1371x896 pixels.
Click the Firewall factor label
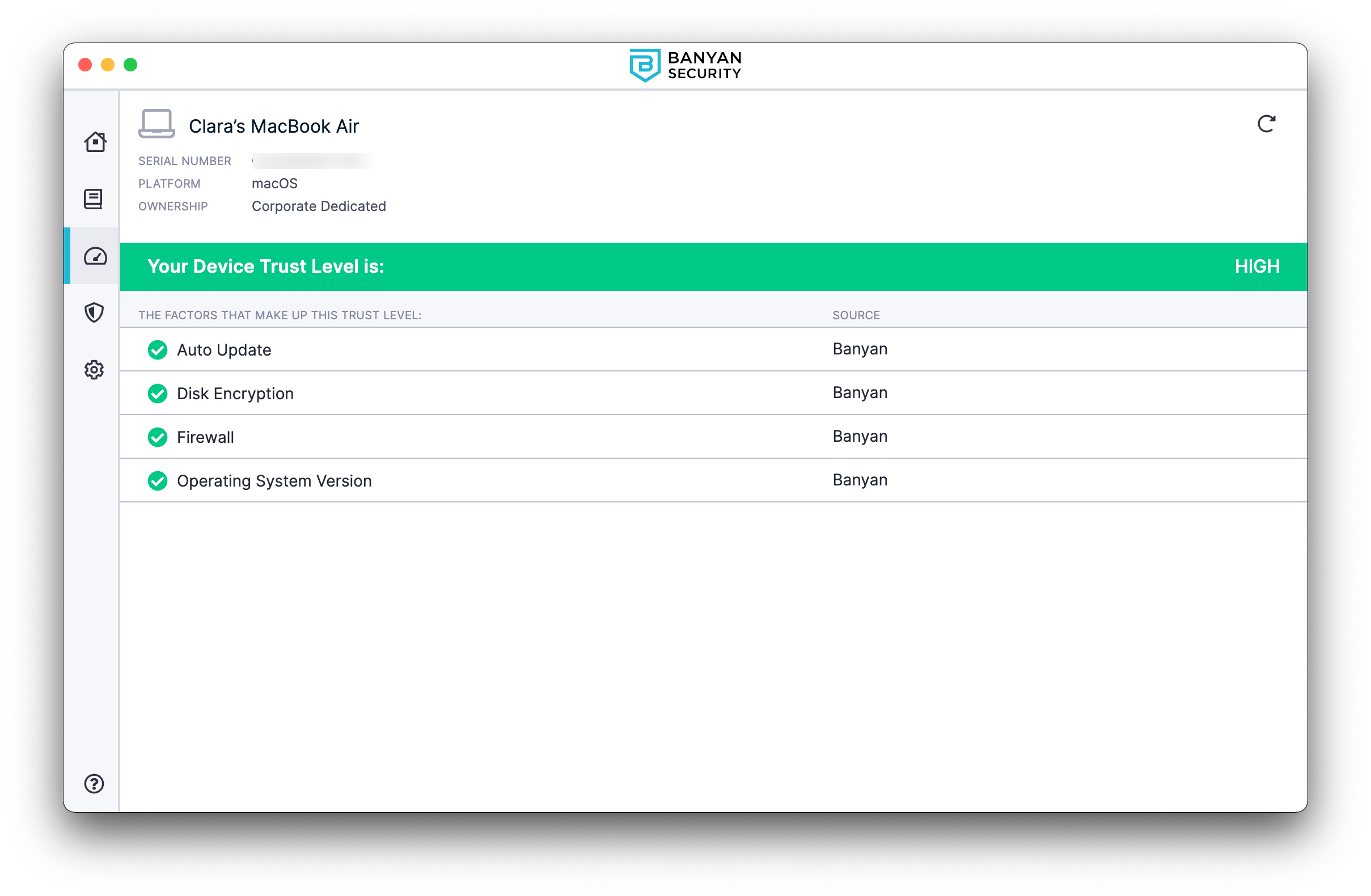tap(205, 437)
